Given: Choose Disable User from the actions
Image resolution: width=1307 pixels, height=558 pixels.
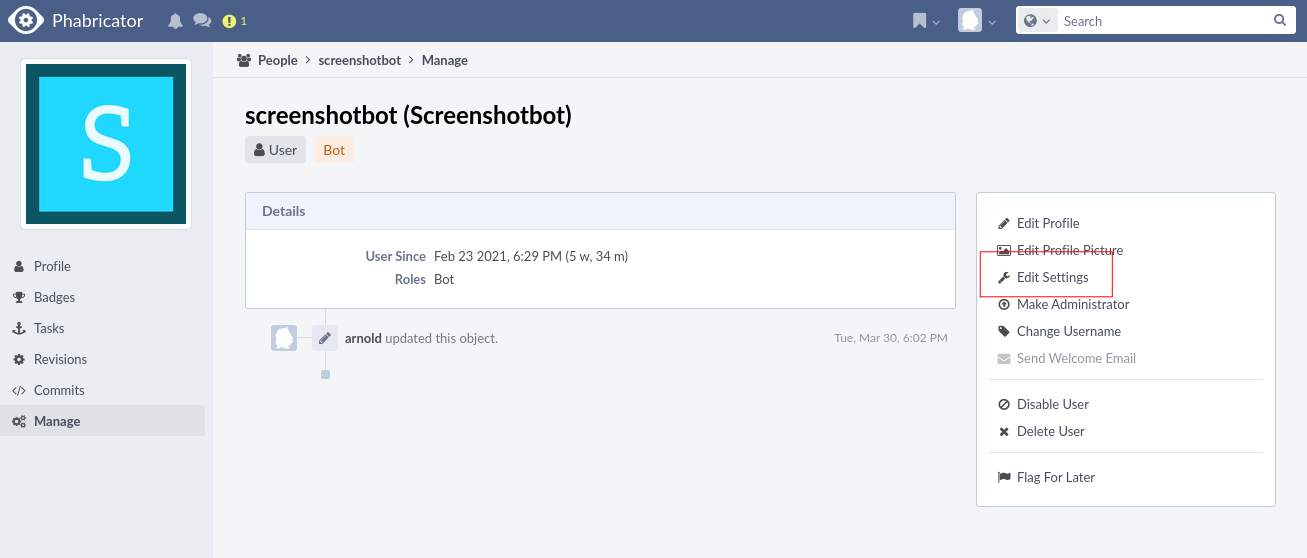Looking at the screenshot, I should click(1052, 404).
